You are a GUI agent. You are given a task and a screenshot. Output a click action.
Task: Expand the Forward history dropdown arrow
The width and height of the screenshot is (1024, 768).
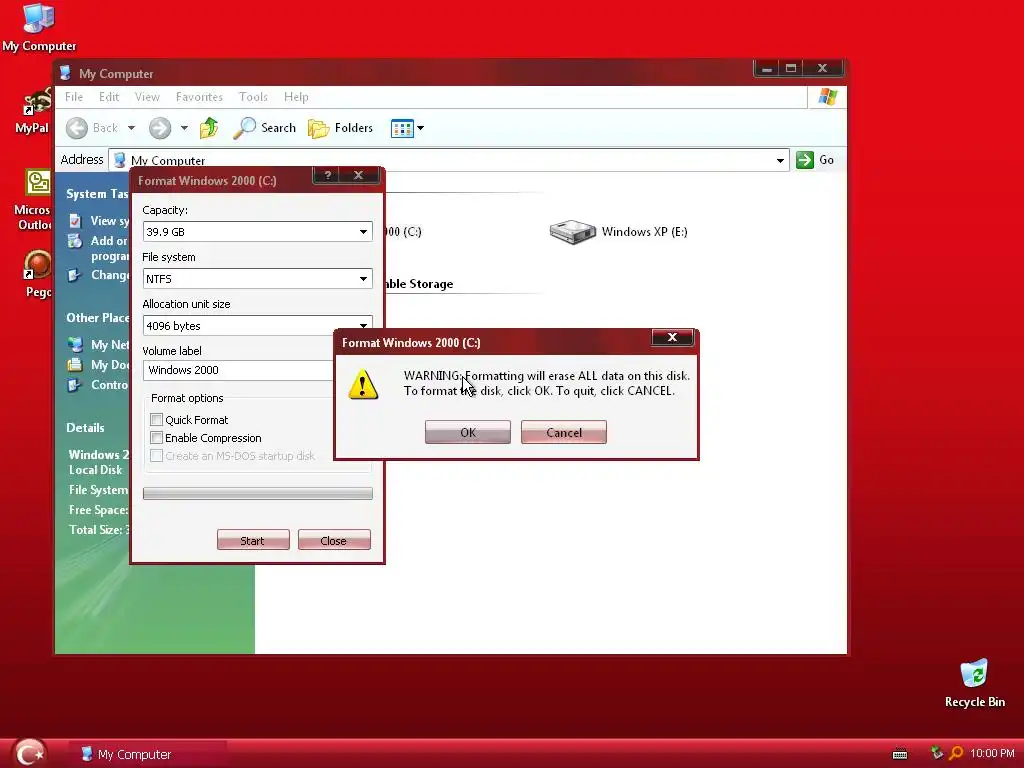click(x=184, y=128)
